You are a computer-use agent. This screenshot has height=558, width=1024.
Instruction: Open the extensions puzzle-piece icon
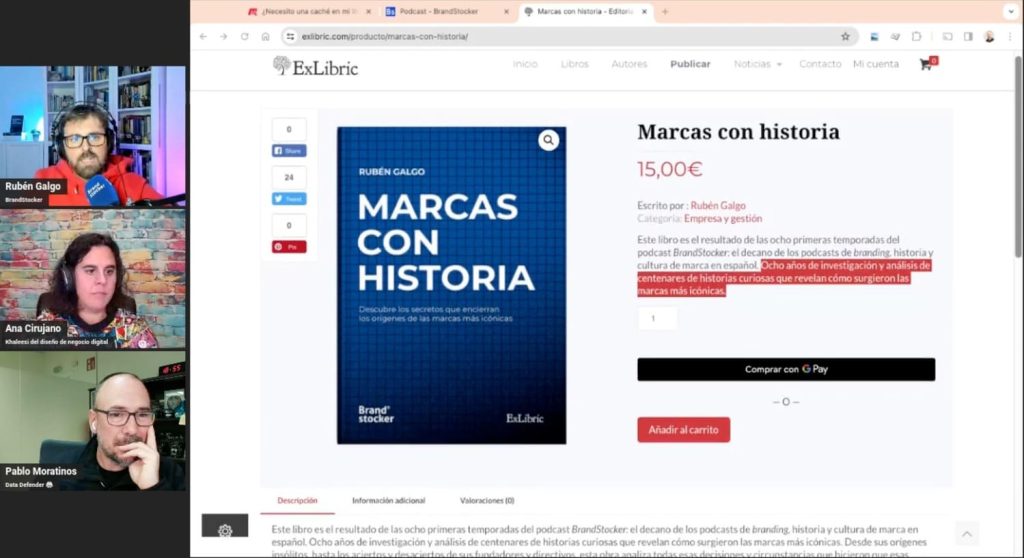(916, 37)
